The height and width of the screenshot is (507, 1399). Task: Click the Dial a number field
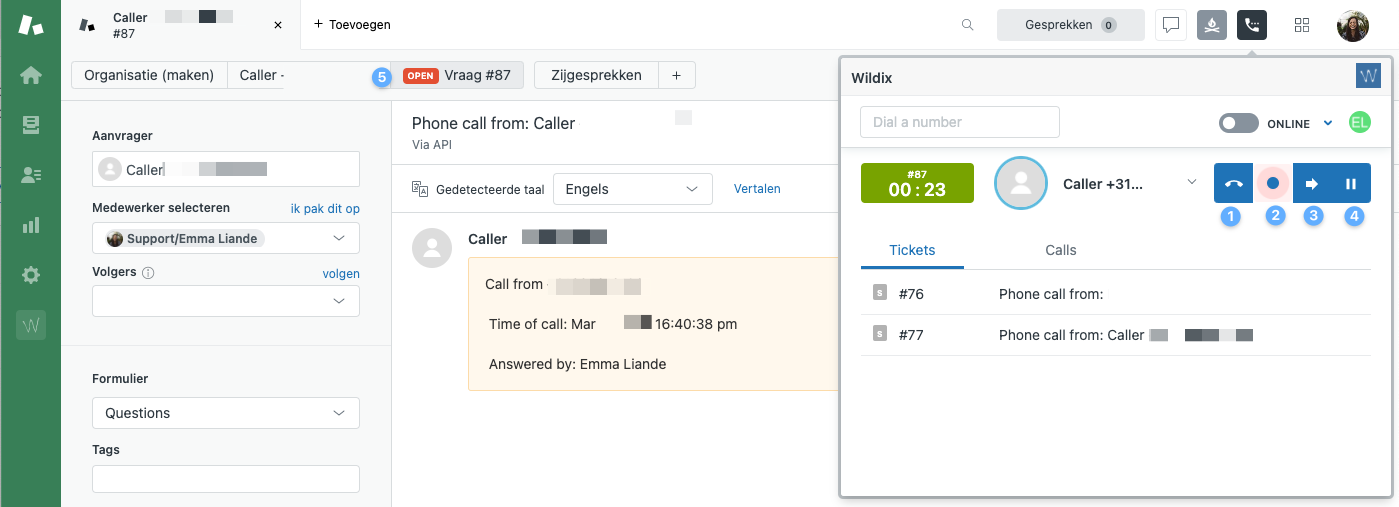959,122
